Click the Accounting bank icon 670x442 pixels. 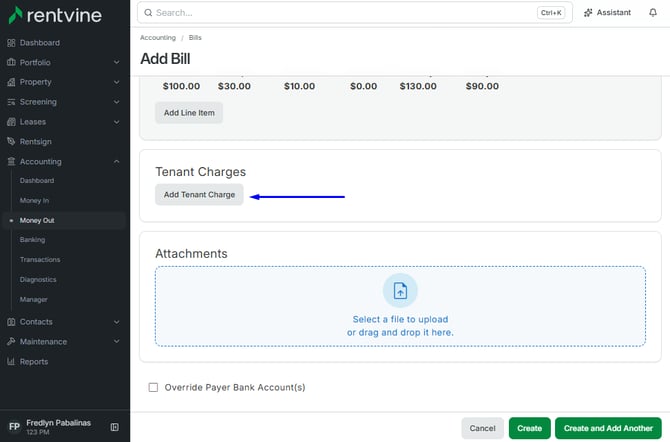[11, 162]
